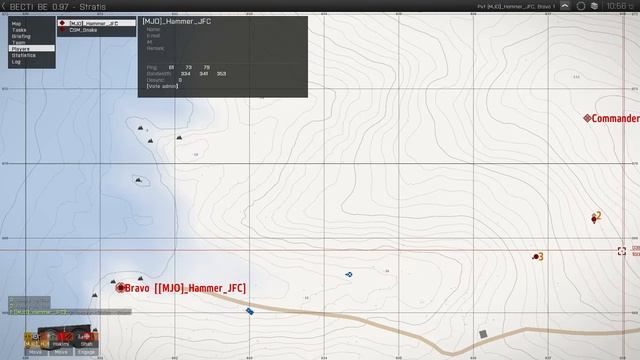Click the Commander red diamond marker
Viewport: 640px width, 360px height.
point(587,118)
